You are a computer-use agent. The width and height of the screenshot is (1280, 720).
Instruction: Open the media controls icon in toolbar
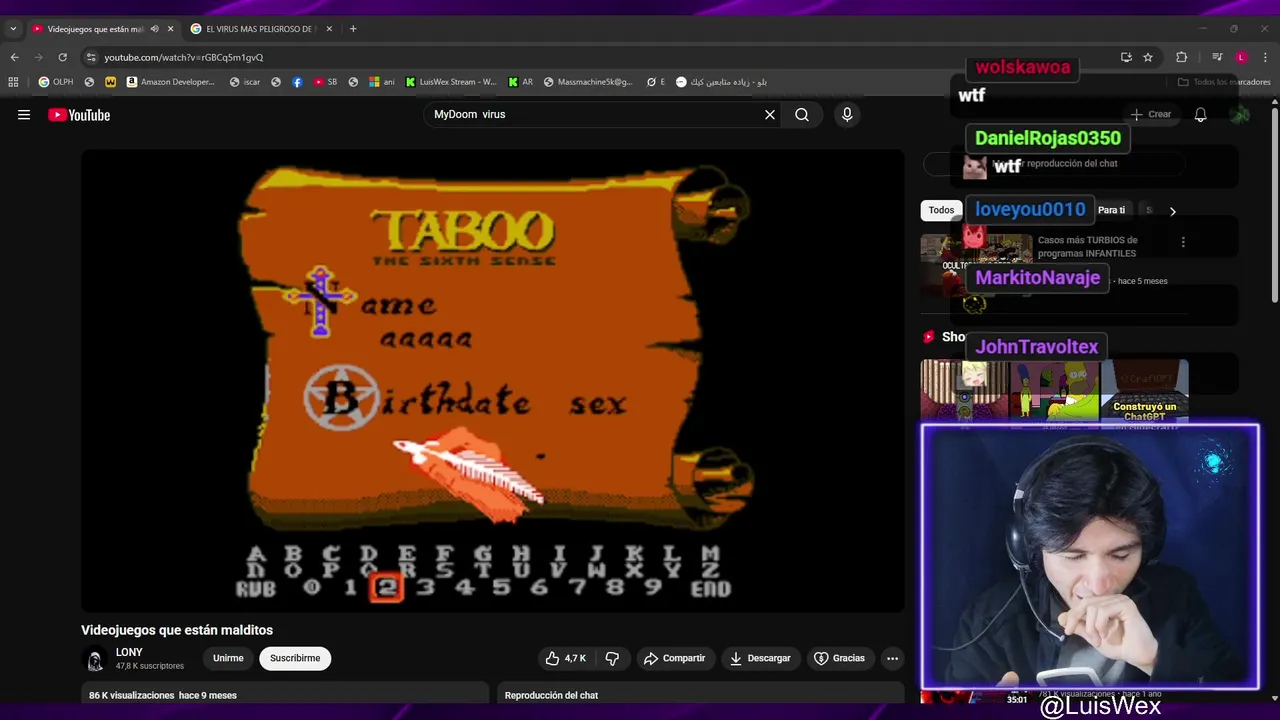pos(1217,57)
